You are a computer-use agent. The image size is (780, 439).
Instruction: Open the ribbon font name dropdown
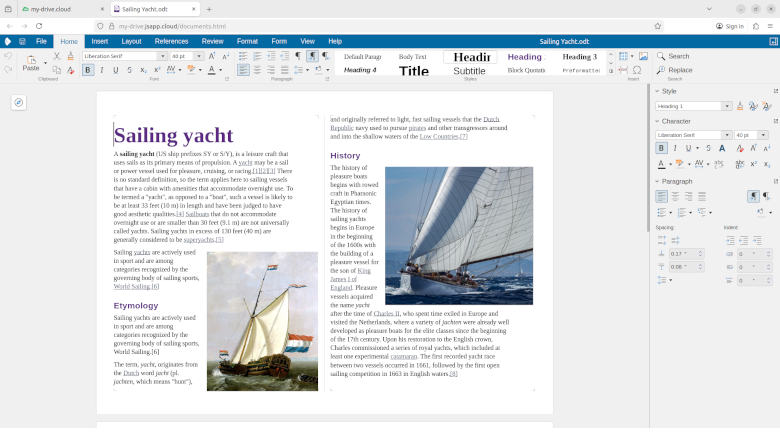[164, 56]
